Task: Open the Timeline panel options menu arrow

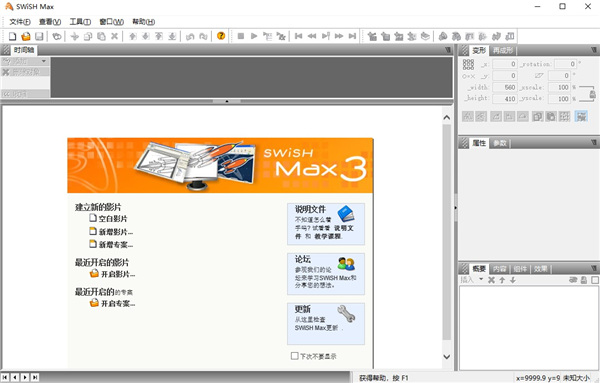Action: point(448,50)
